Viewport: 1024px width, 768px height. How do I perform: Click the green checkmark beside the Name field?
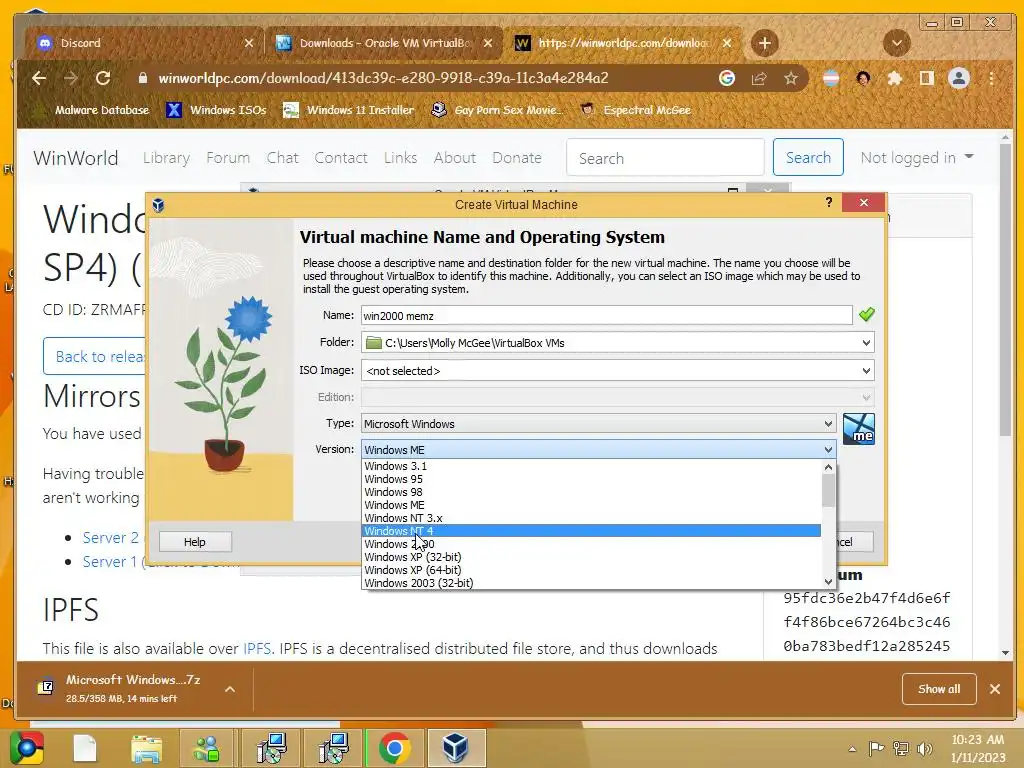click(x=867, y=315)
